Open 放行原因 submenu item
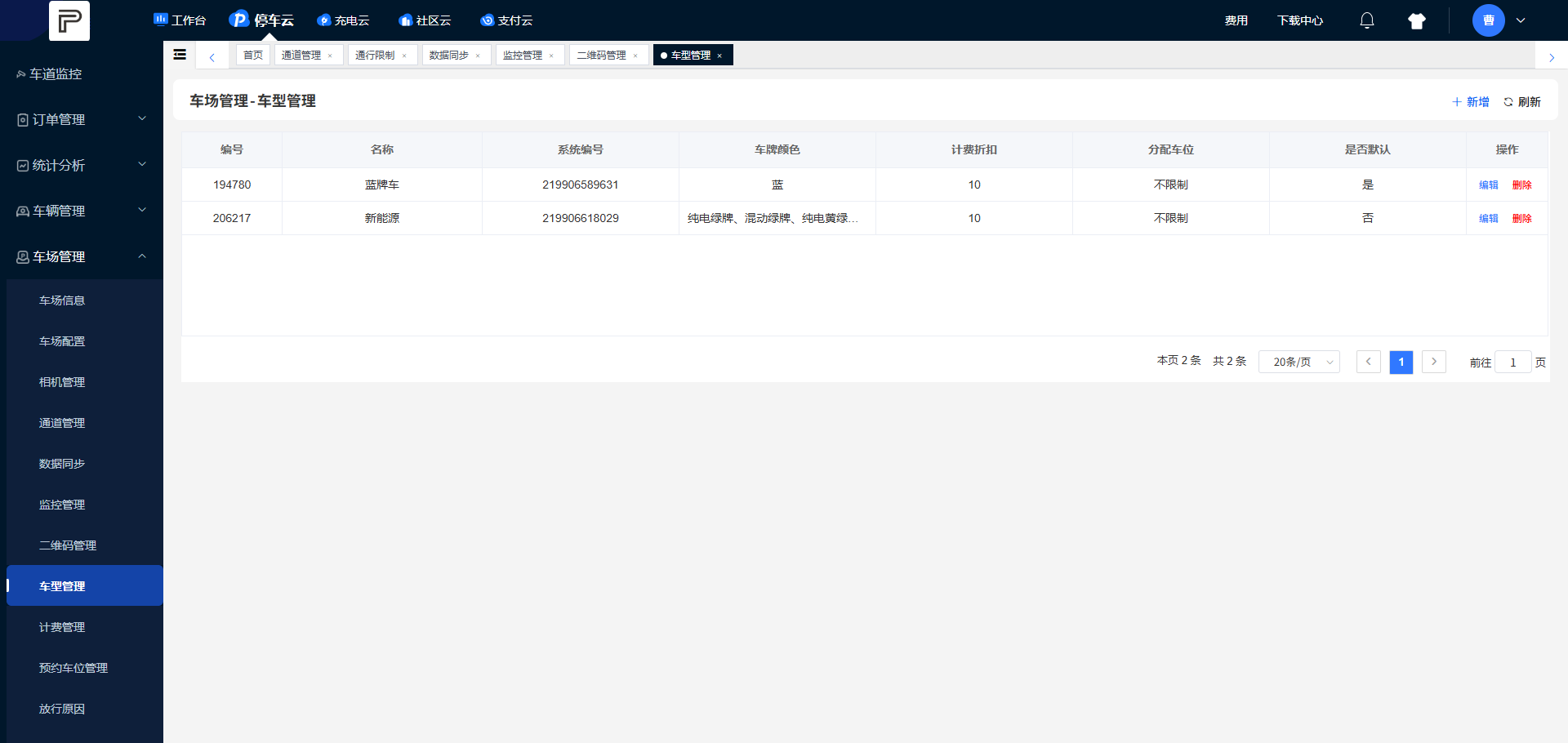 pos(85,709)
